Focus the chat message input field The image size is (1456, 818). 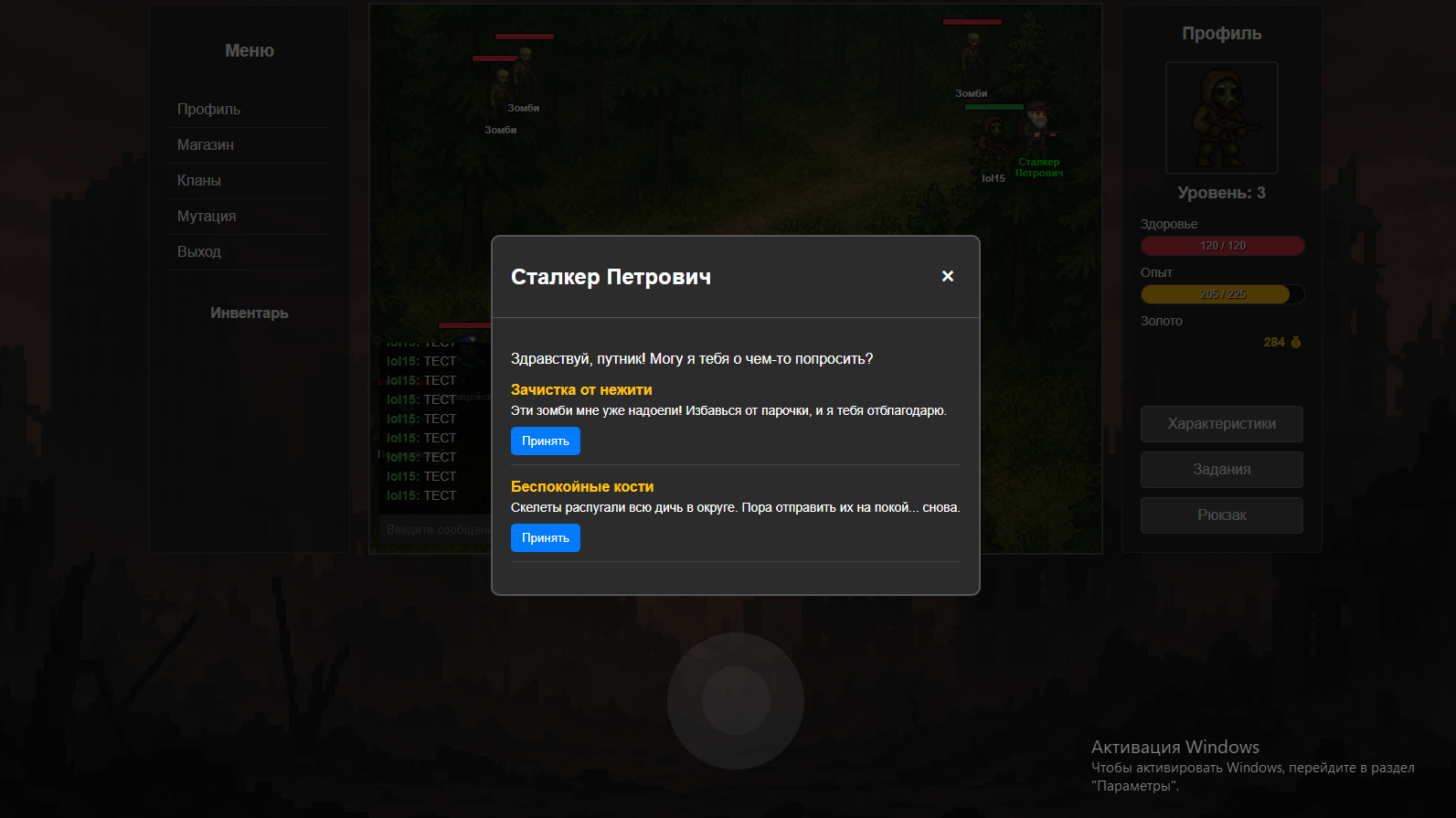435,530
